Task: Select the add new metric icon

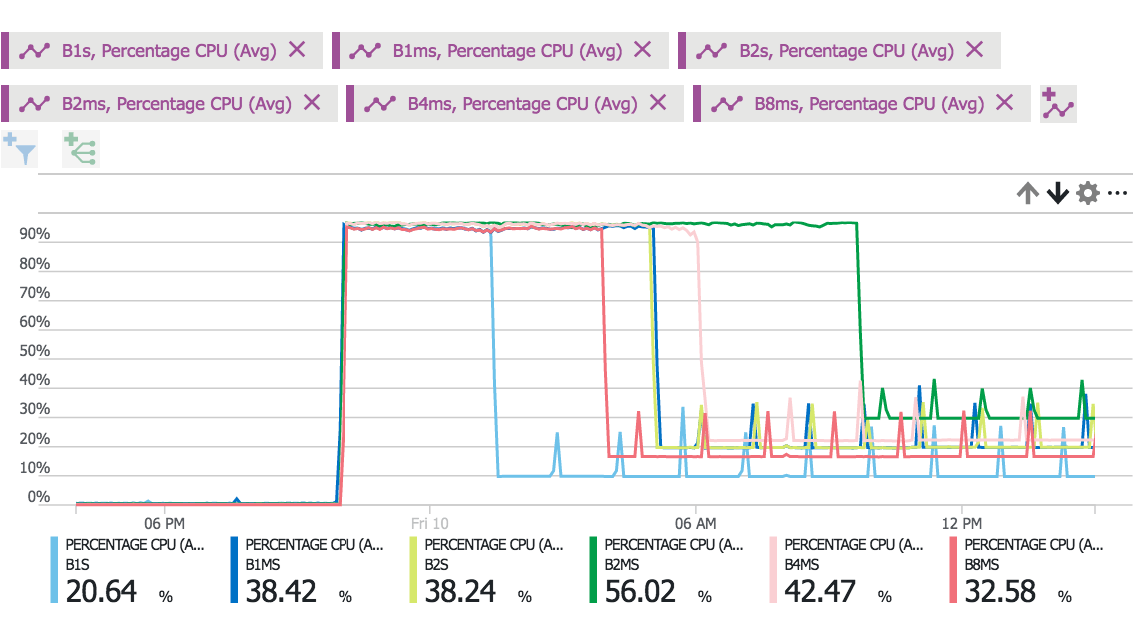Action: point(1056,103)
